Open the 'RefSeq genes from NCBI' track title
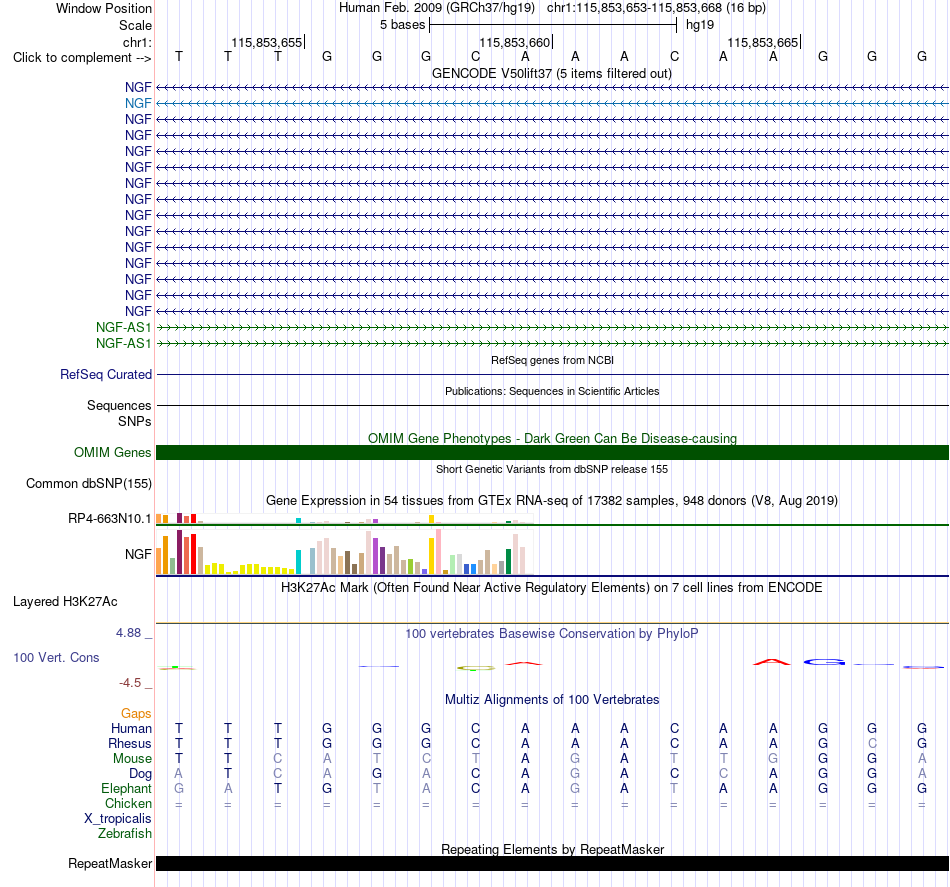 click(x=552, y=360)
